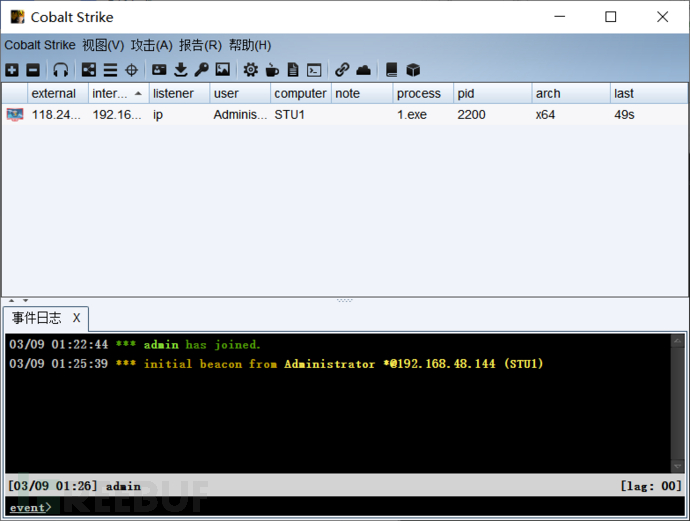Screen dimensions: 690x521
Task: Click the gear payload generator icon
Action: point(251,70)
